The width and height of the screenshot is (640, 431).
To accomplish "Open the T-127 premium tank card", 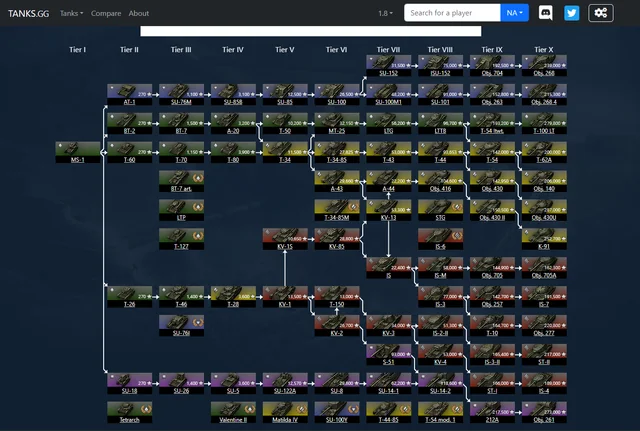I will tap(181, 239).
